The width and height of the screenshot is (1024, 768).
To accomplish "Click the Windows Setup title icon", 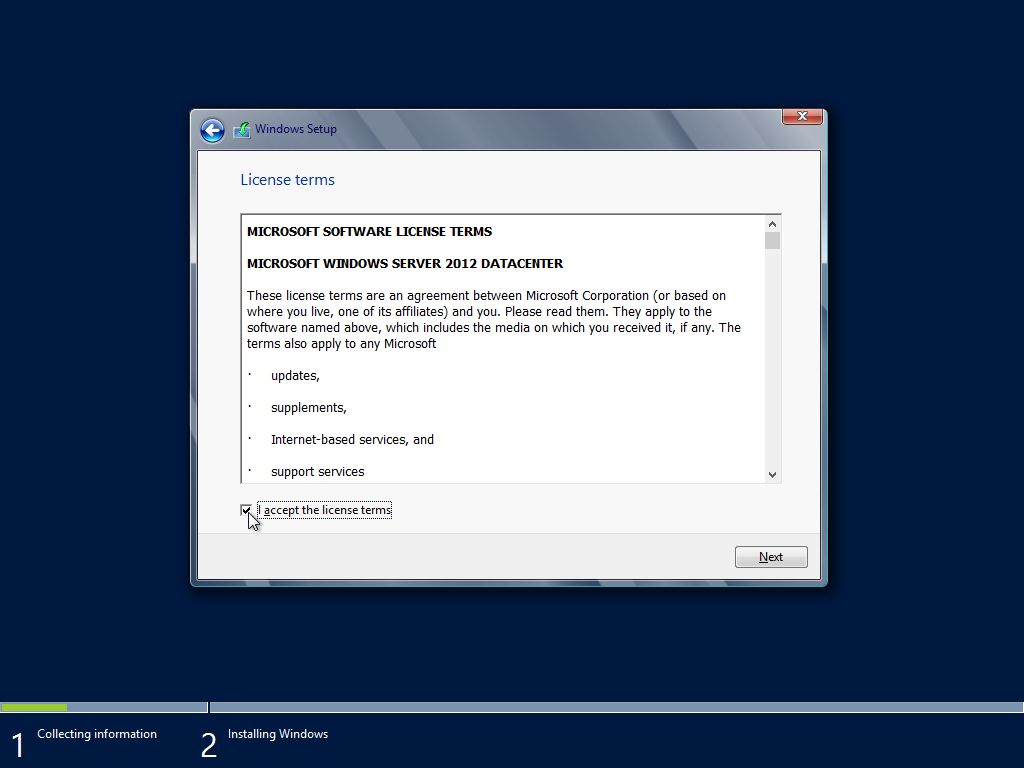I will coord(242,129).
